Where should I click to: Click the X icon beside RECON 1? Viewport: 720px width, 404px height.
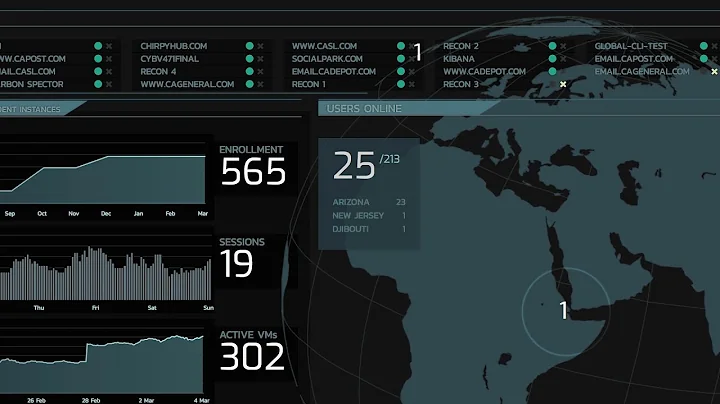[412, 84]
